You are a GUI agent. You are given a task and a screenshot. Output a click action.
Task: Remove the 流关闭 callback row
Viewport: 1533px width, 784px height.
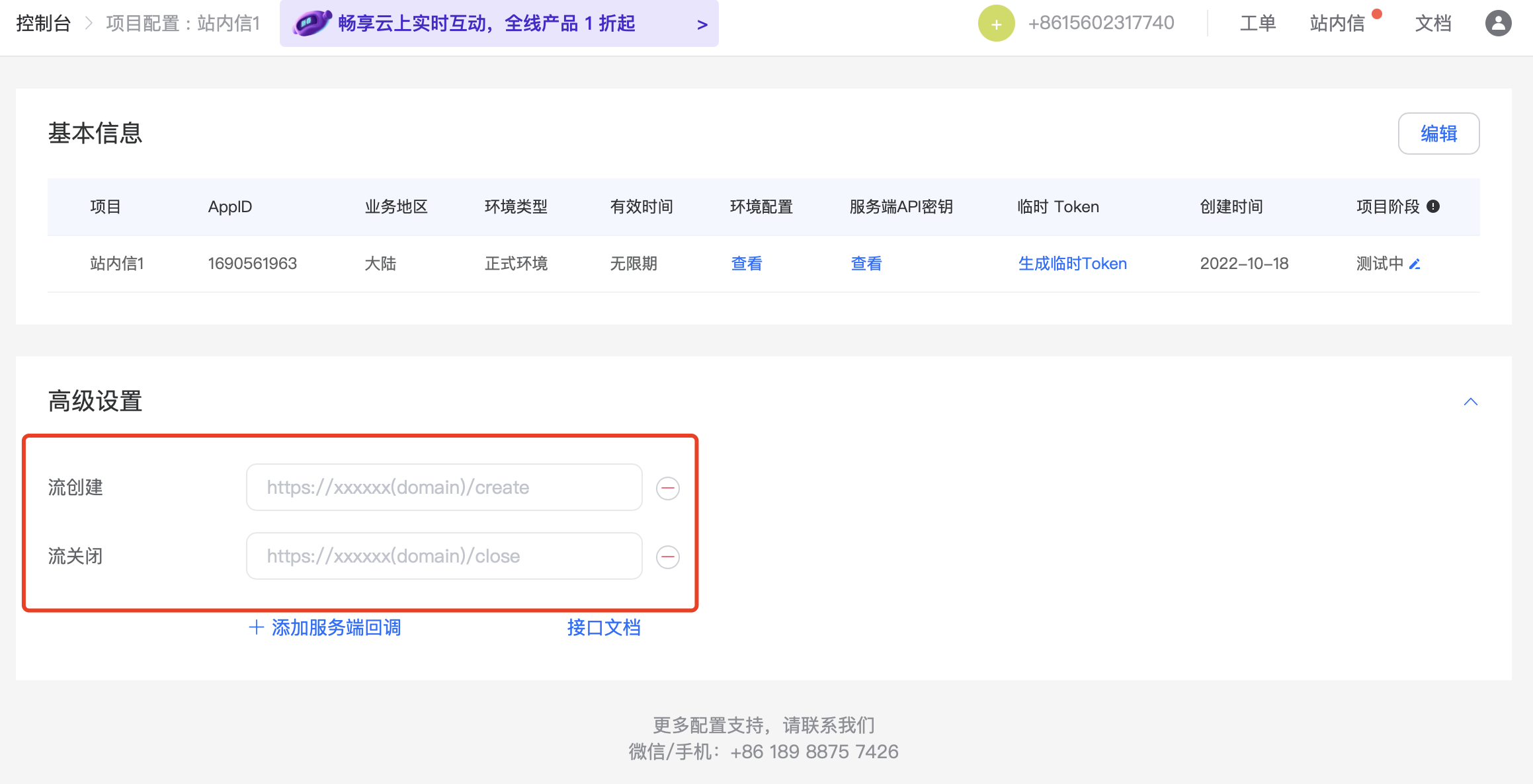[x=667, y=557]
